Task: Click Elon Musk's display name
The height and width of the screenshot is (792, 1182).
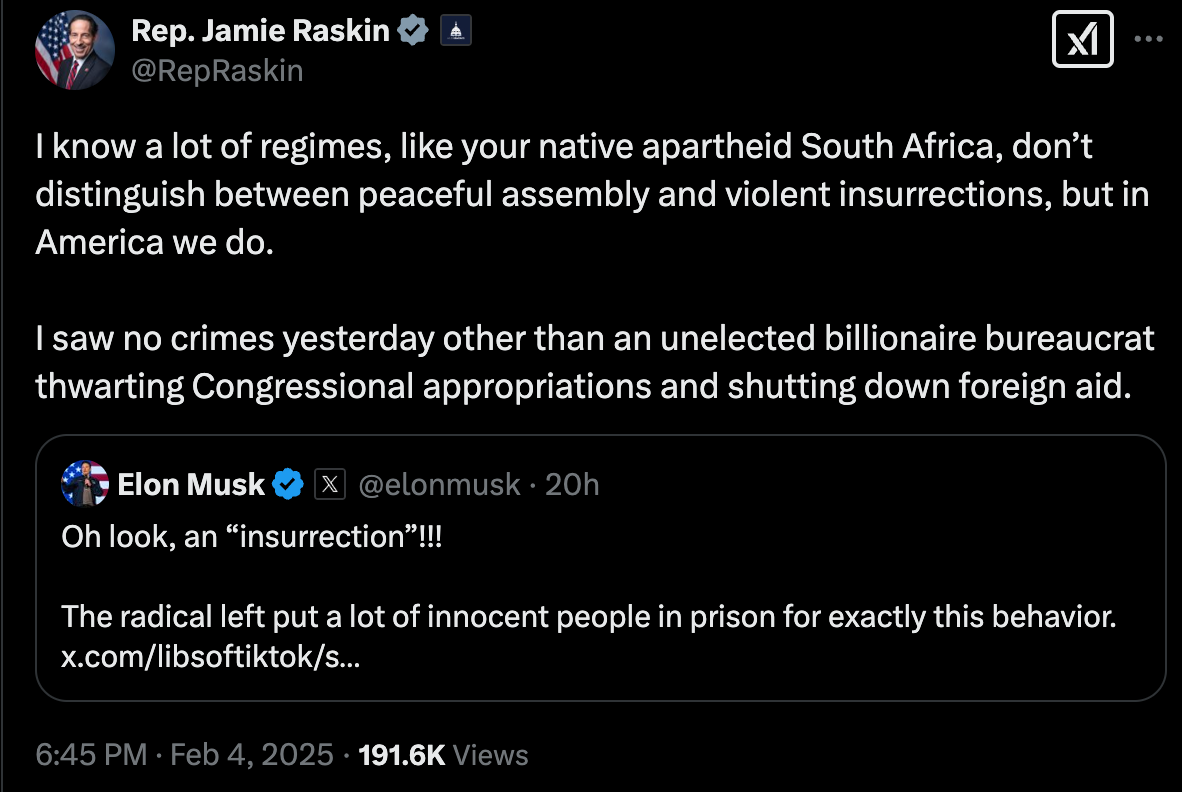Action: pos(192,484)
